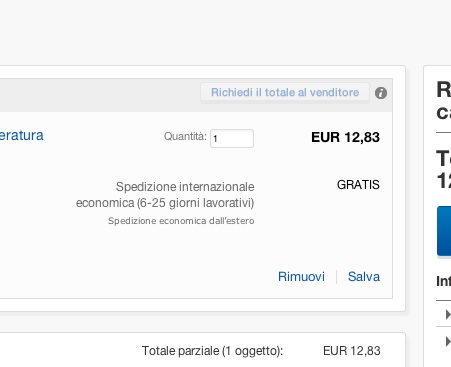
Task: Expand the second disclosure triangle in right panel
Action: (x=448, y=341)
